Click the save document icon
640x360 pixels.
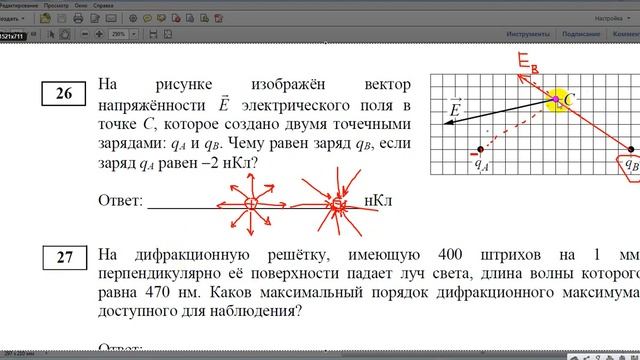point(62,18)
